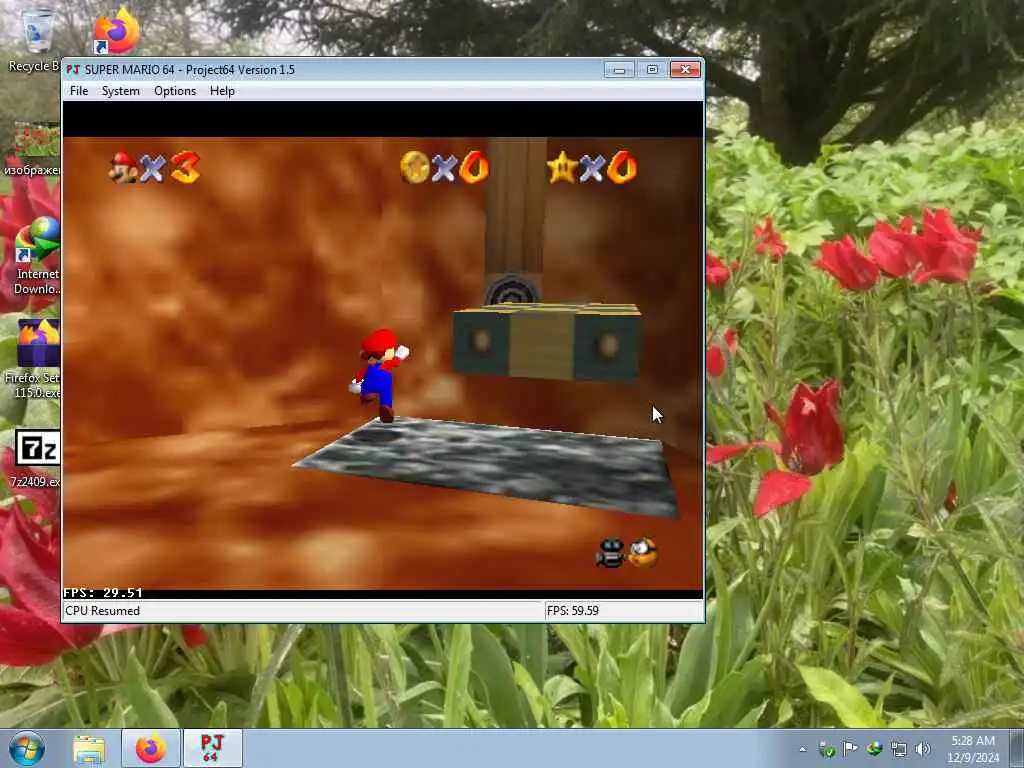The image size is (1024, 768).
Task: Click the Mario head lives icon in the HUD
Action: 123,167
